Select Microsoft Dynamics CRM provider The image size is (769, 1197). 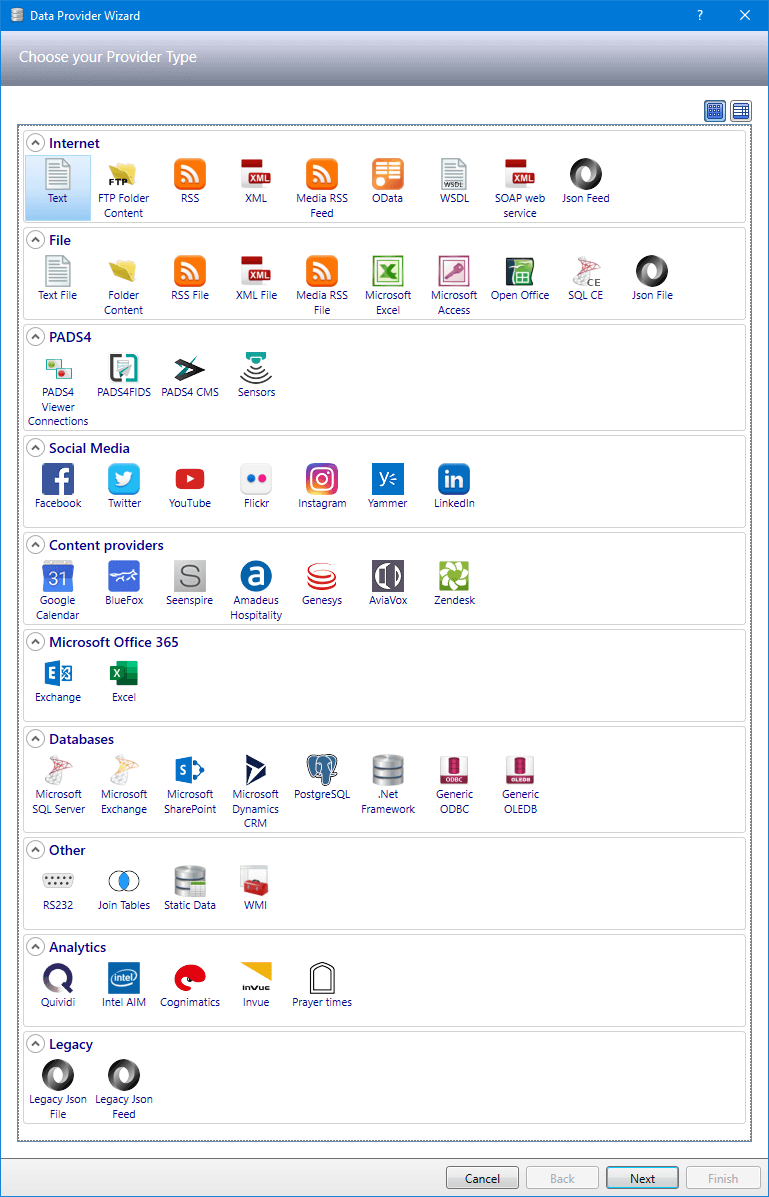256,791
